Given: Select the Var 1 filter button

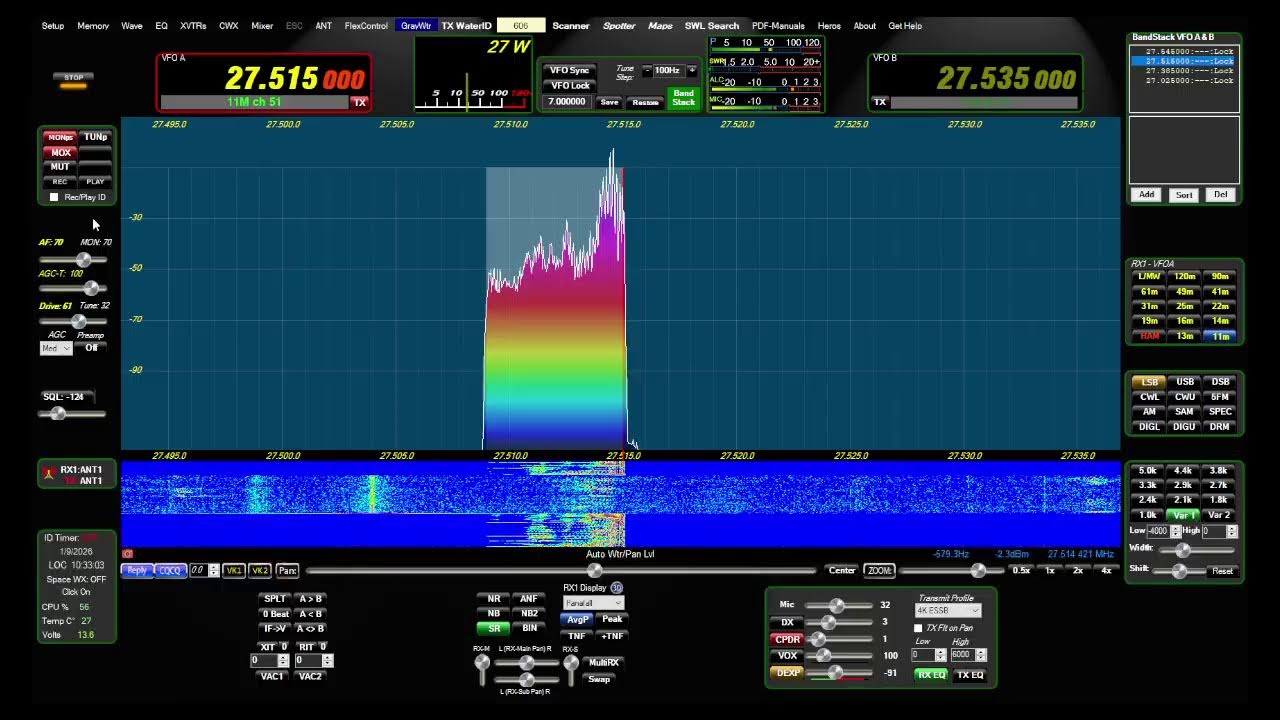Looking at the screenshot, I should click(1184, 515).
